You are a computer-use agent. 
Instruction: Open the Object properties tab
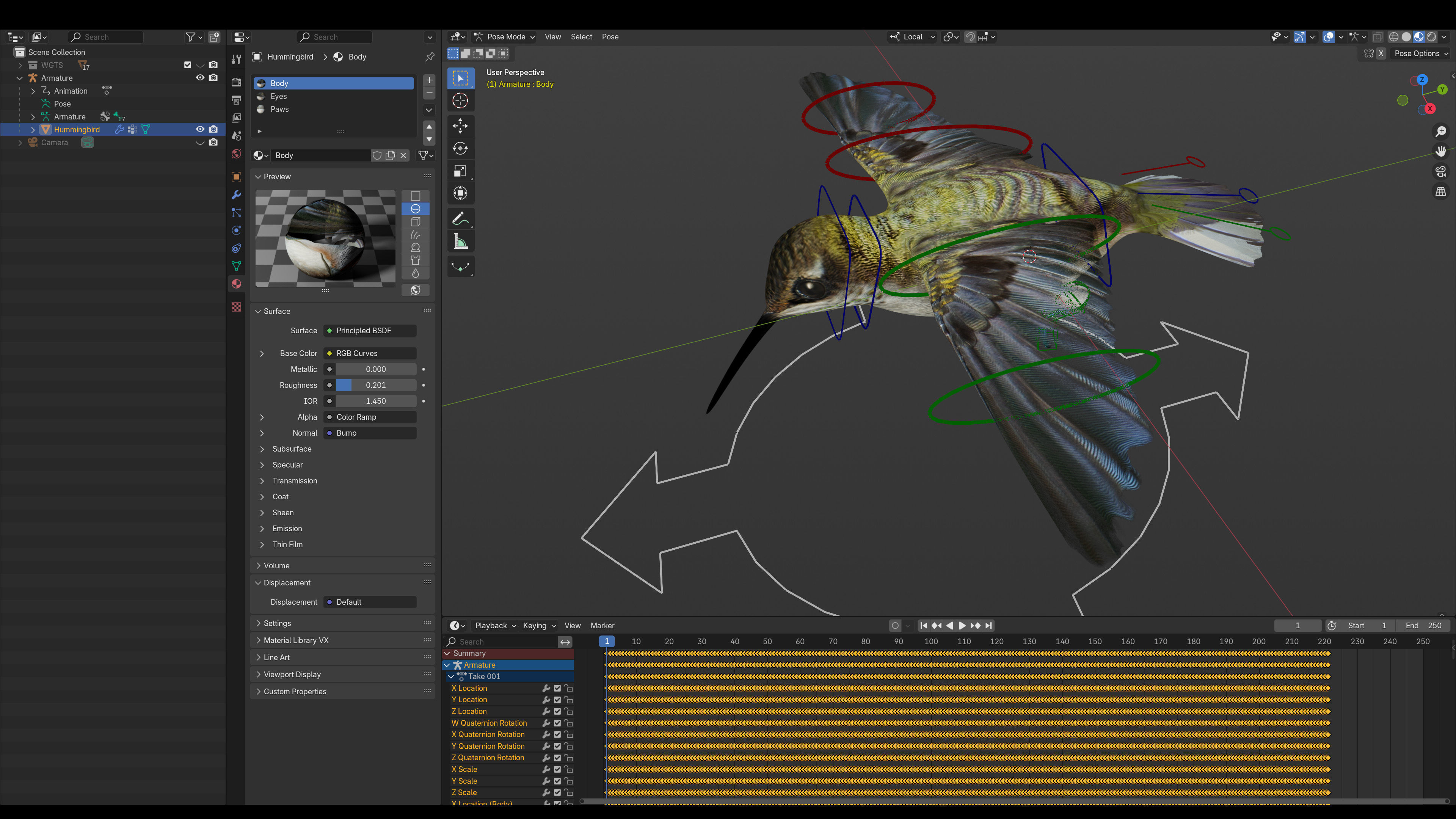(236, 177)
